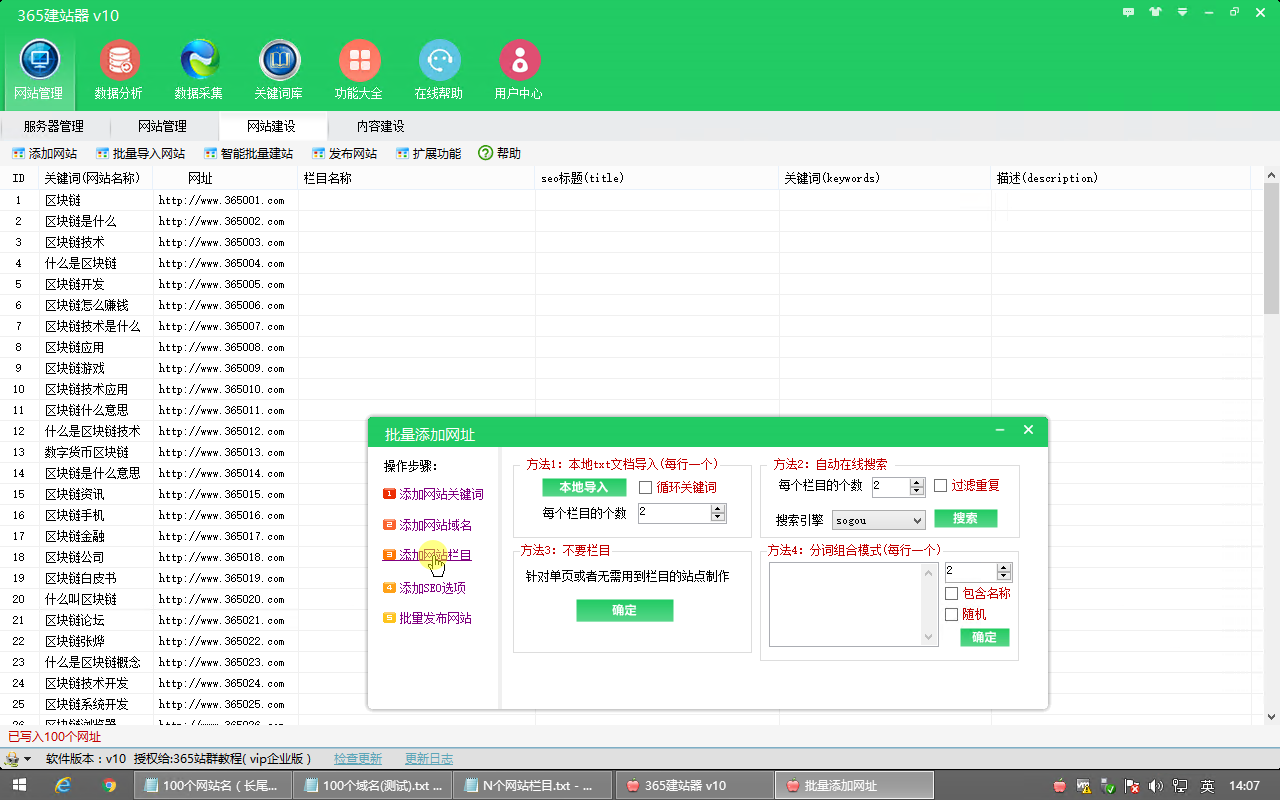Click the 本地导入 button
1280x800 pixels.
click(x=584, y=488)
